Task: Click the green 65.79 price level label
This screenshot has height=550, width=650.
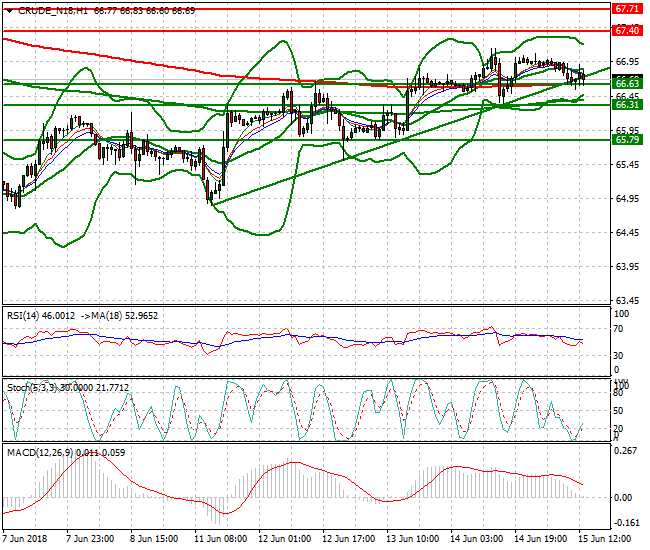Action: [627, 140]
